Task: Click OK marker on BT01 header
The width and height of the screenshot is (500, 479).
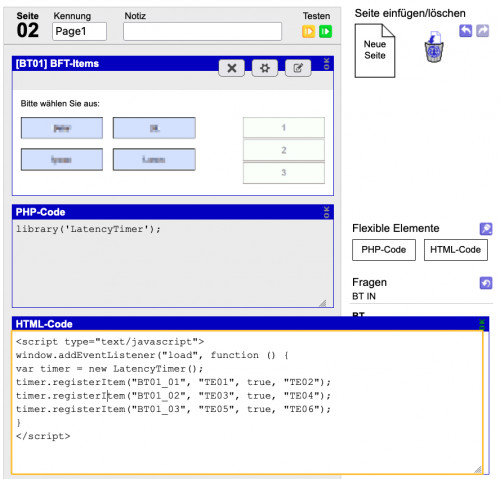Action: 326,63
